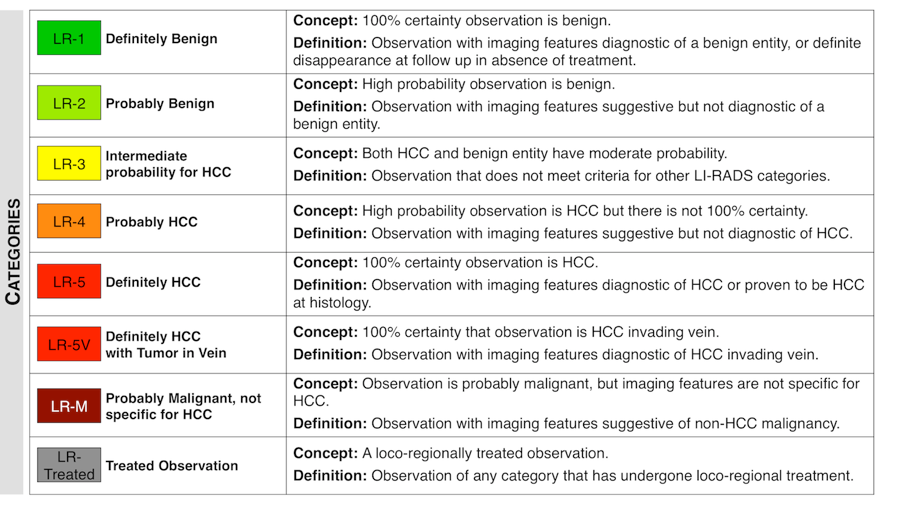Select the red LR-5V badge

pos(69,345)
